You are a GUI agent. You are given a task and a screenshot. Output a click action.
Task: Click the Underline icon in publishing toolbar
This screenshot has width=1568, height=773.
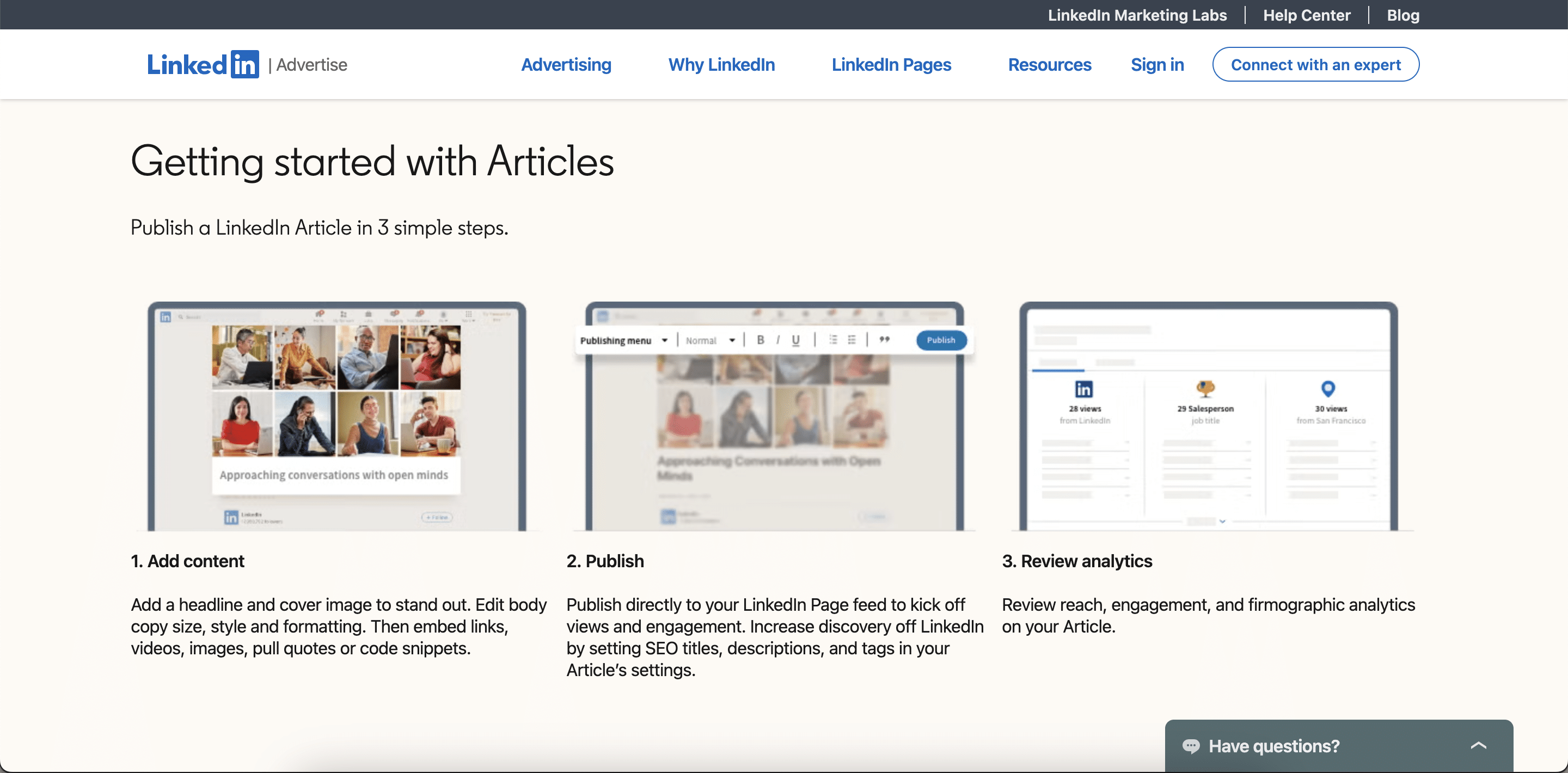coord(795,340)
